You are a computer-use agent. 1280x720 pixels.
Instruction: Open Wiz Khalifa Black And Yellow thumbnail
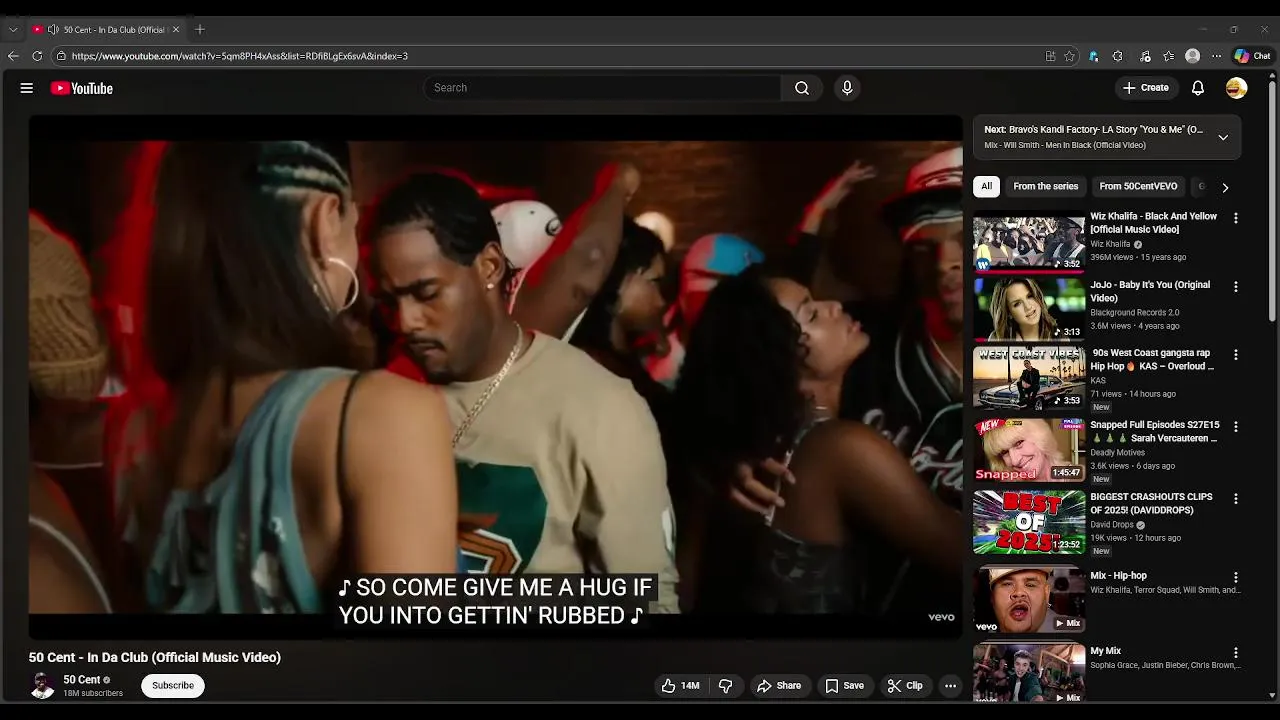coord(1029,243)
